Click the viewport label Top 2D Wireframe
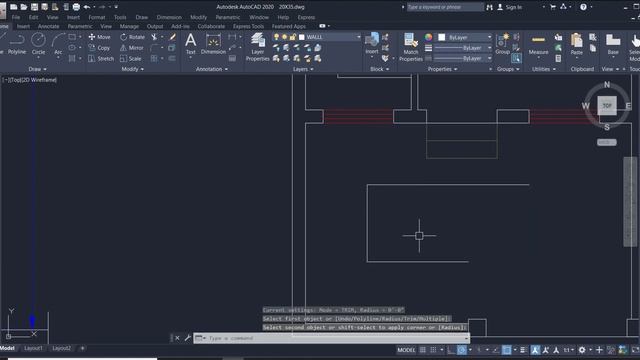 29,80
